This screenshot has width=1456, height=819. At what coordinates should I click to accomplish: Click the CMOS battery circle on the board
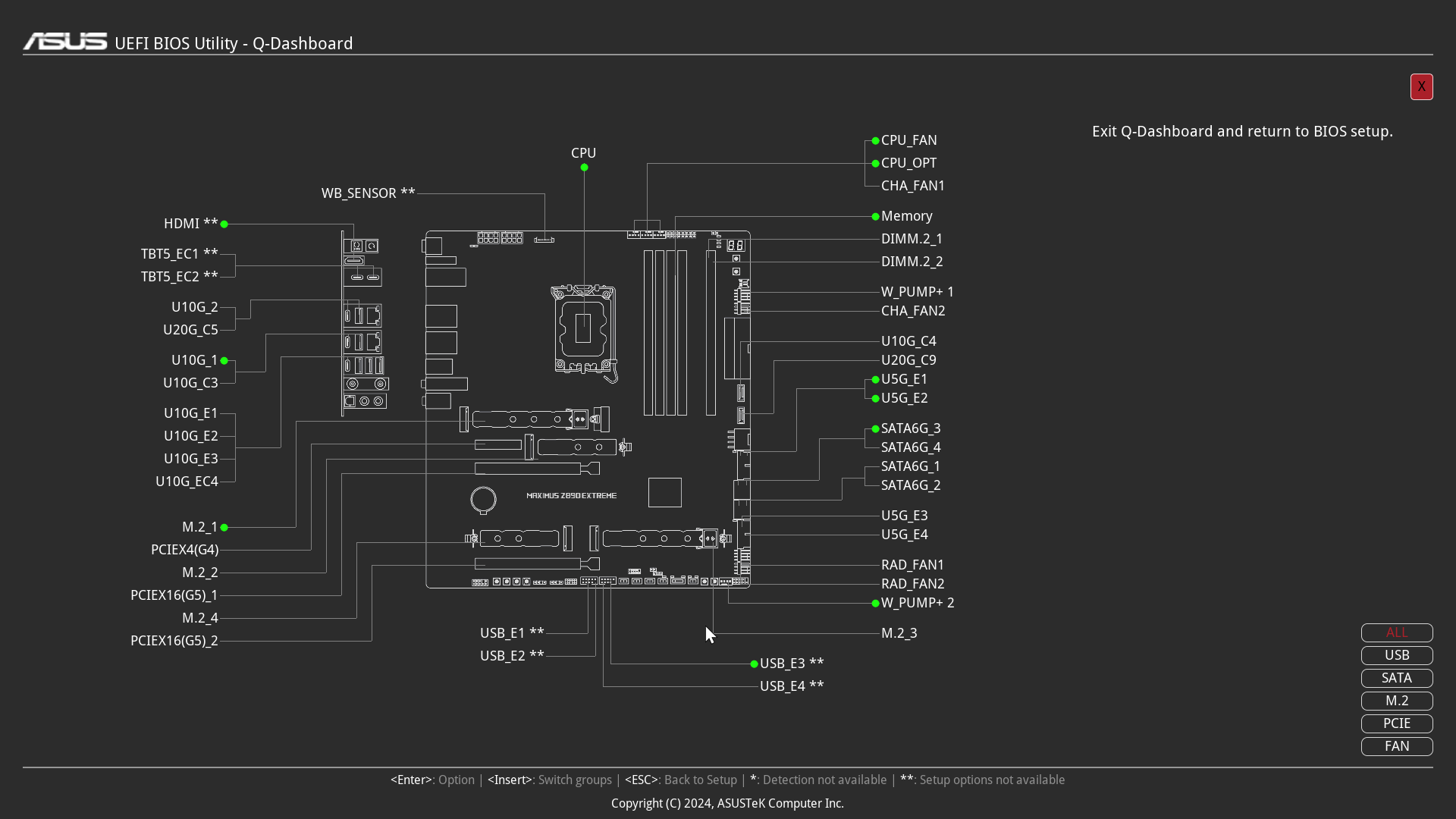(483, 499)
